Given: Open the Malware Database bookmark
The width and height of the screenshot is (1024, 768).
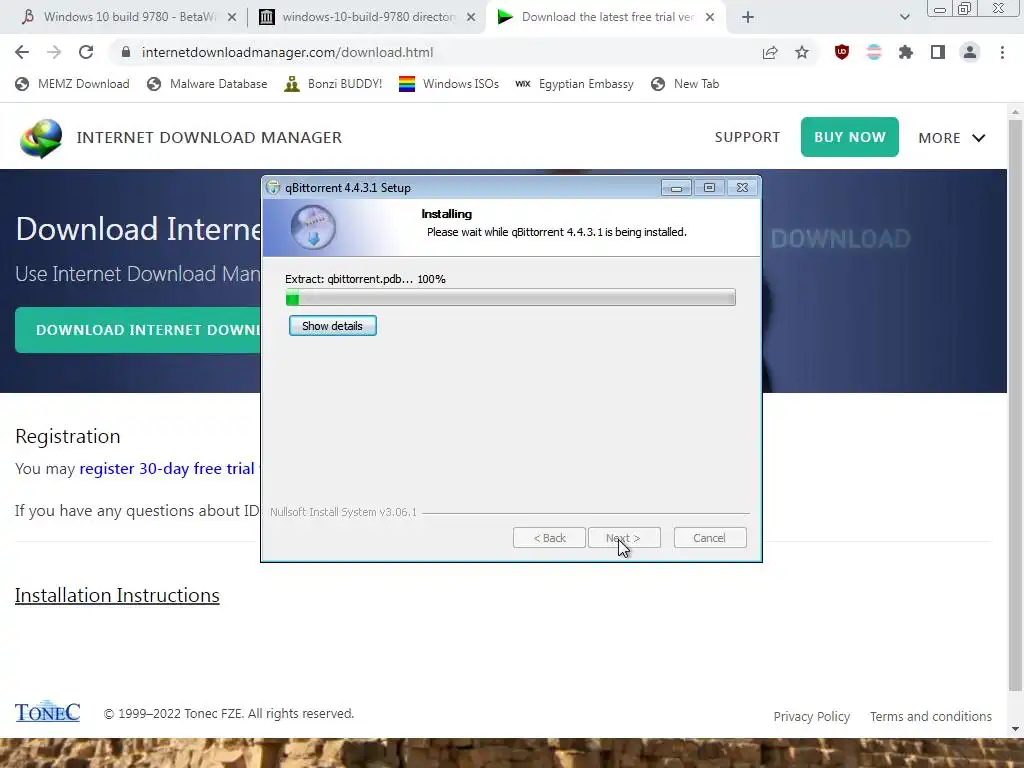Looking at the screenshot, I should pyautogui.click(x=207, y=84).
